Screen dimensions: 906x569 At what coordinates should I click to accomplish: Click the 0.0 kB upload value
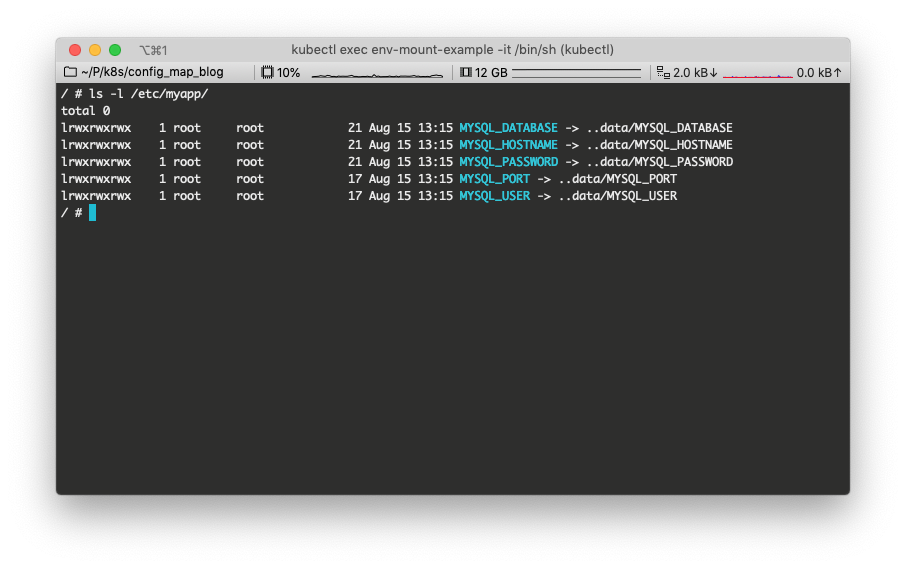[x=814, y=73]
